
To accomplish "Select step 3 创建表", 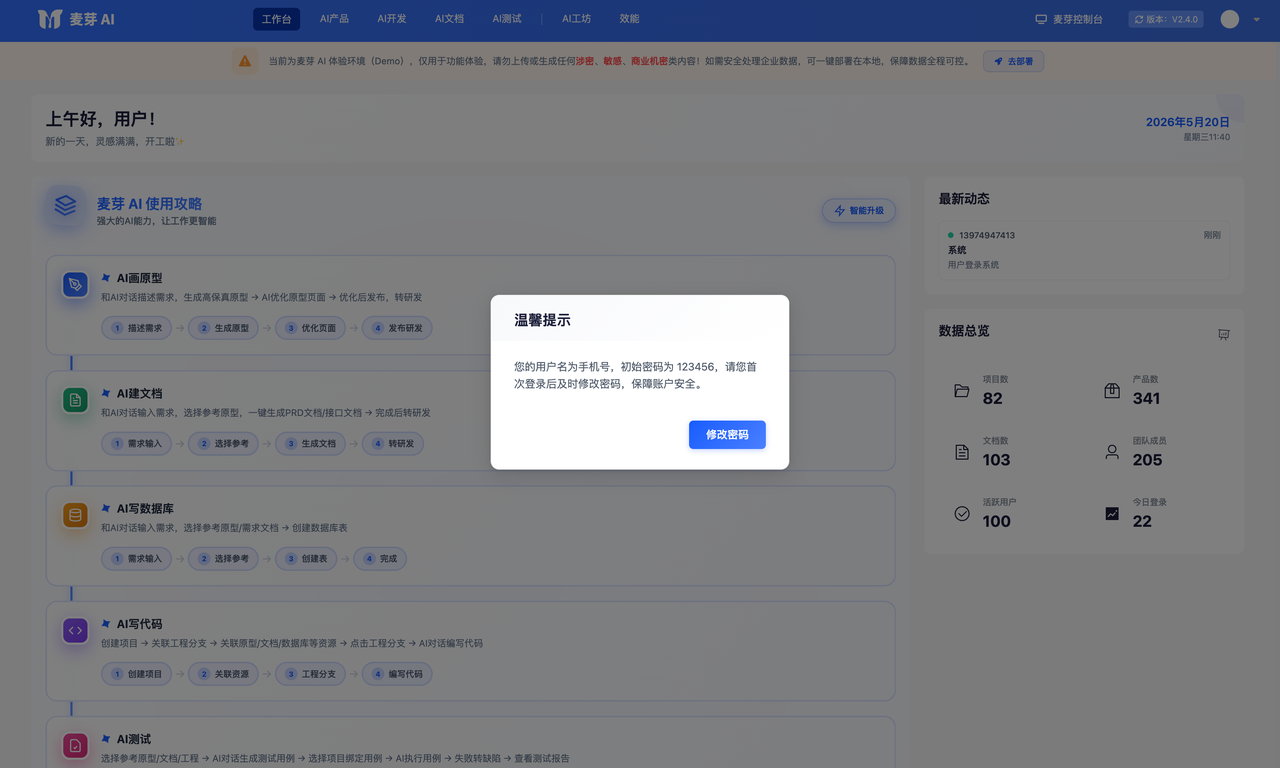I will (x=306, y=558).
